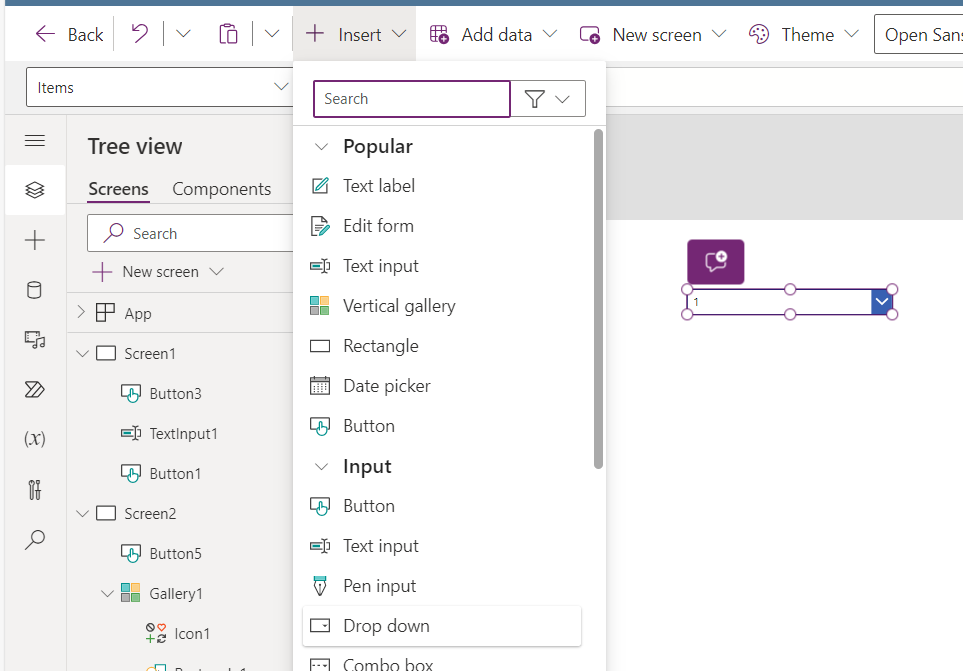Open the undo options dropdown arrow
The height and width of the screenshot is (671, 963).
(183, 34)
